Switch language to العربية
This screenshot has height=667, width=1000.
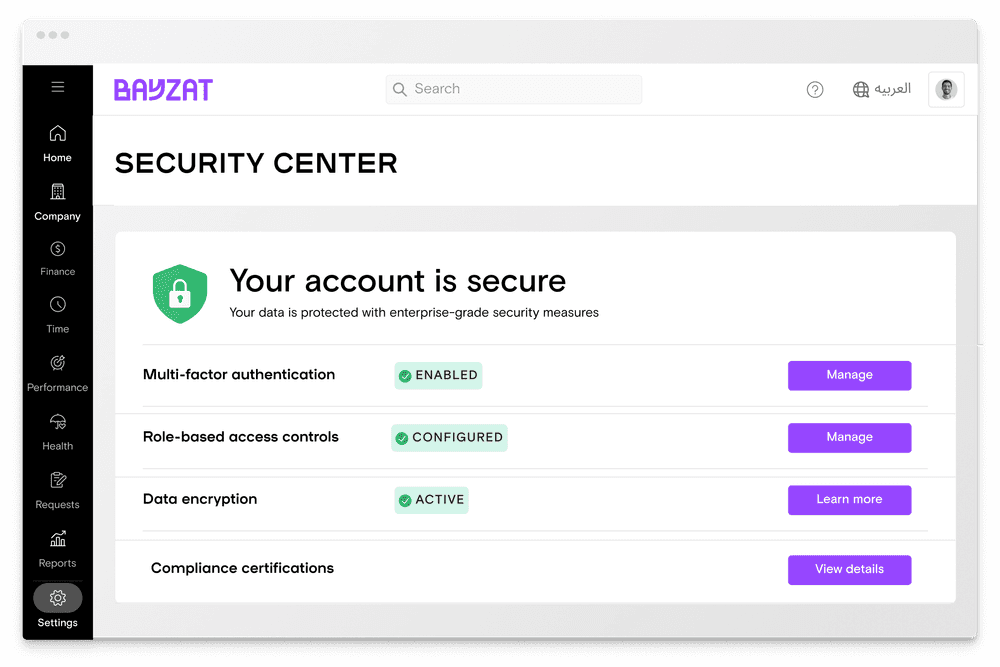tap(881, 89)
